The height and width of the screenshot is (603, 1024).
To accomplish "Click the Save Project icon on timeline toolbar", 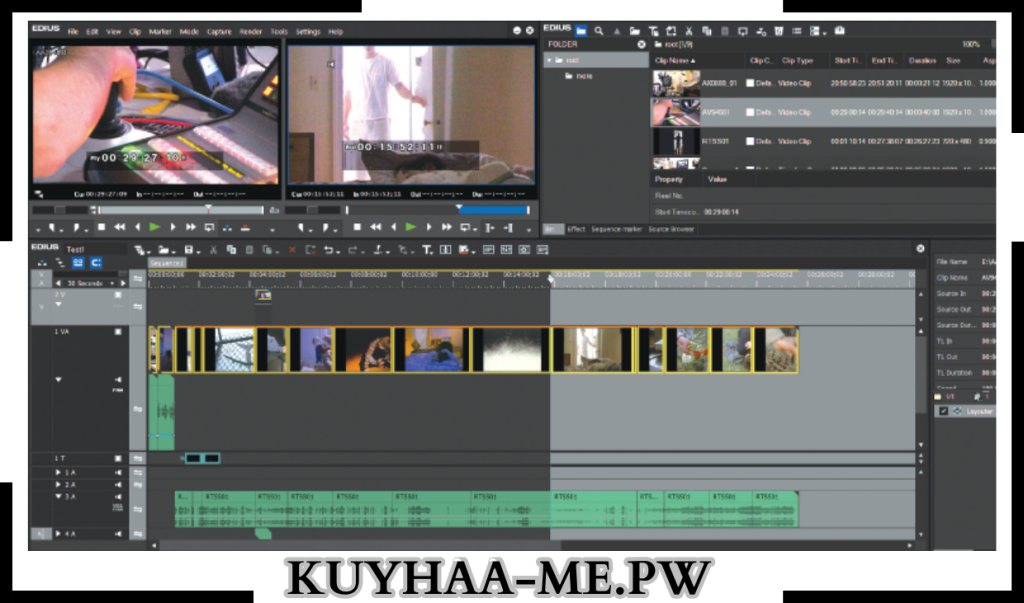I will pyautogui.click(x=189, y=250).
